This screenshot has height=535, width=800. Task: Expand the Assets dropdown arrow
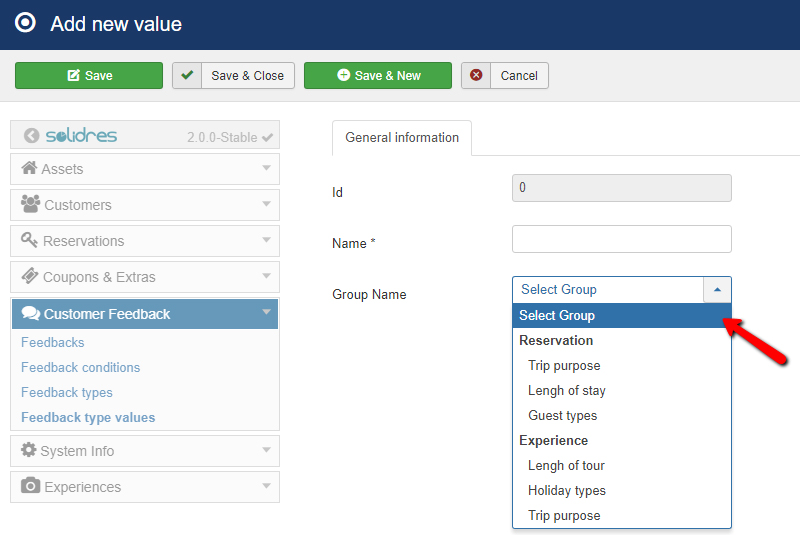[266, 168]
